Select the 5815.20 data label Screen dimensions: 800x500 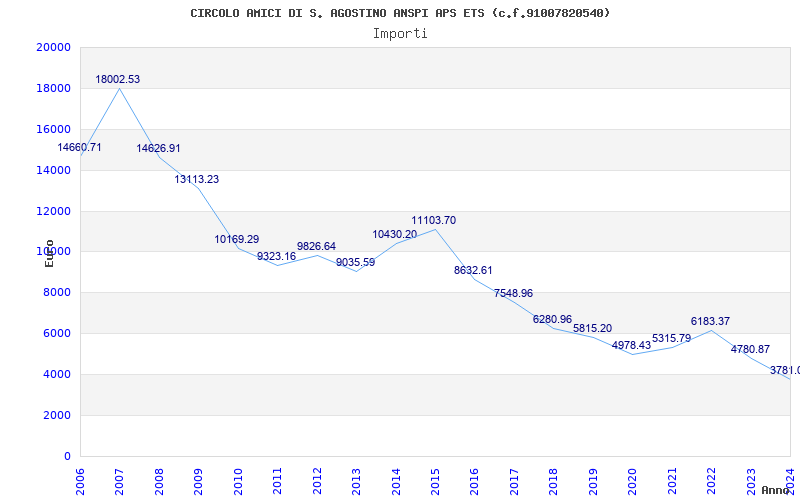click(592, 329)
